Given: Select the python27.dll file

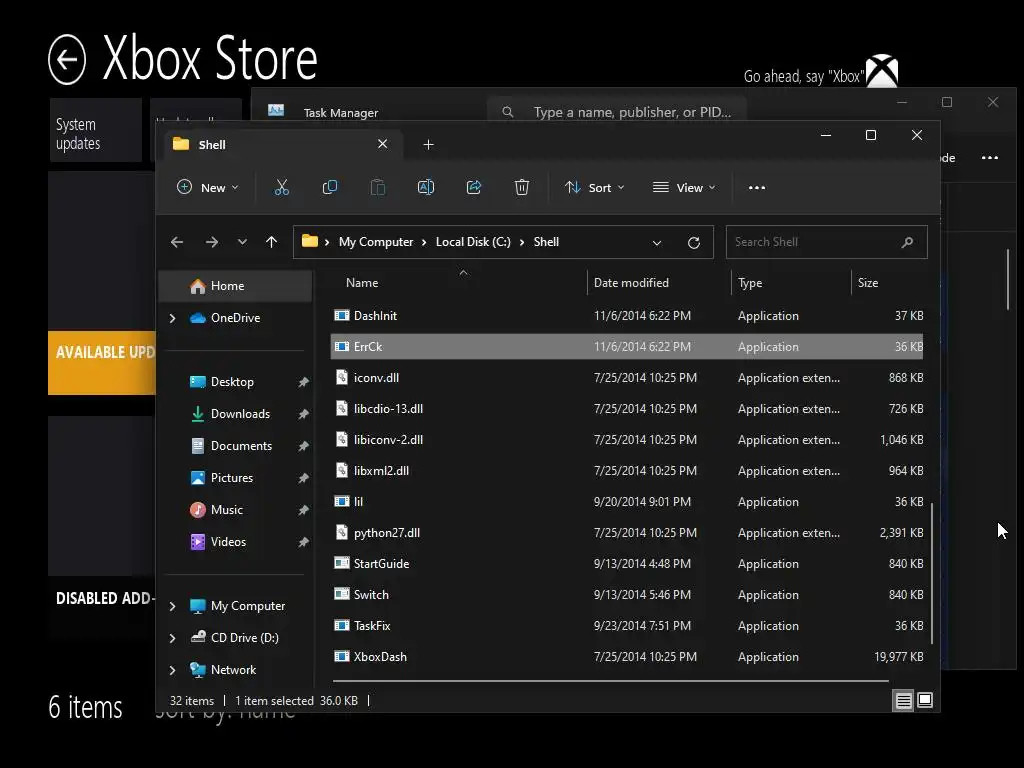Looking at the screenshot, I should click(627, 533).
